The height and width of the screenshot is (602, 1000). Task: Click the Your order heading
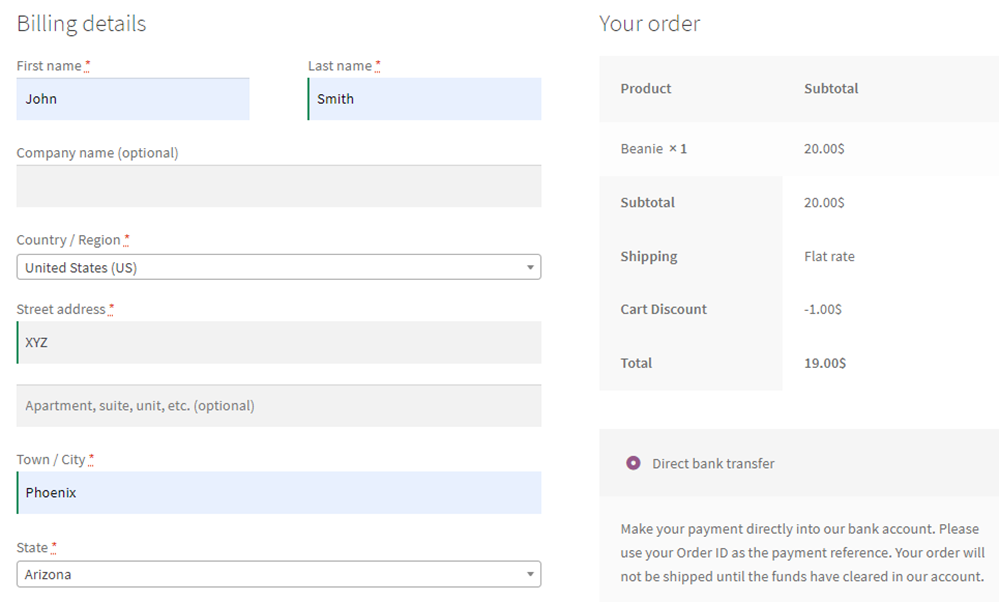click(x=649, y=23)
